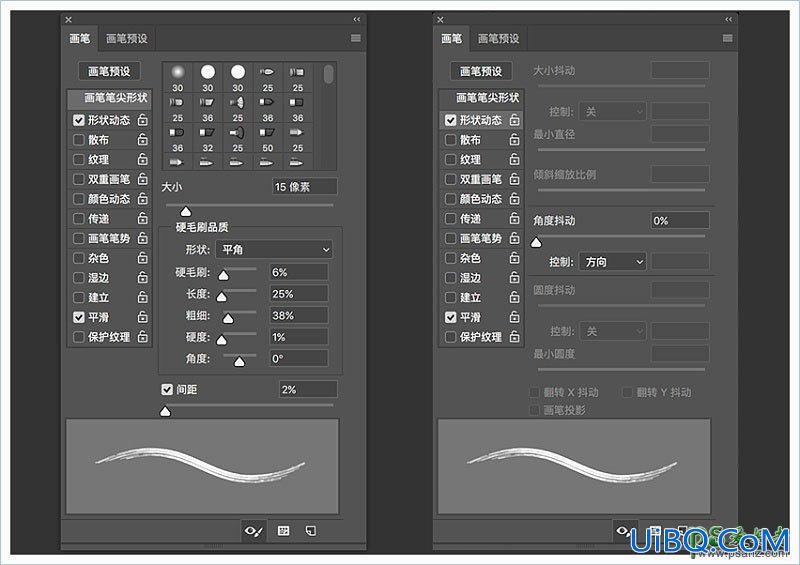Toggle lock icon for 平滑 in right panel
Image resolution: width=800 pixels, height=565 pixels.
tap(515, 317)
